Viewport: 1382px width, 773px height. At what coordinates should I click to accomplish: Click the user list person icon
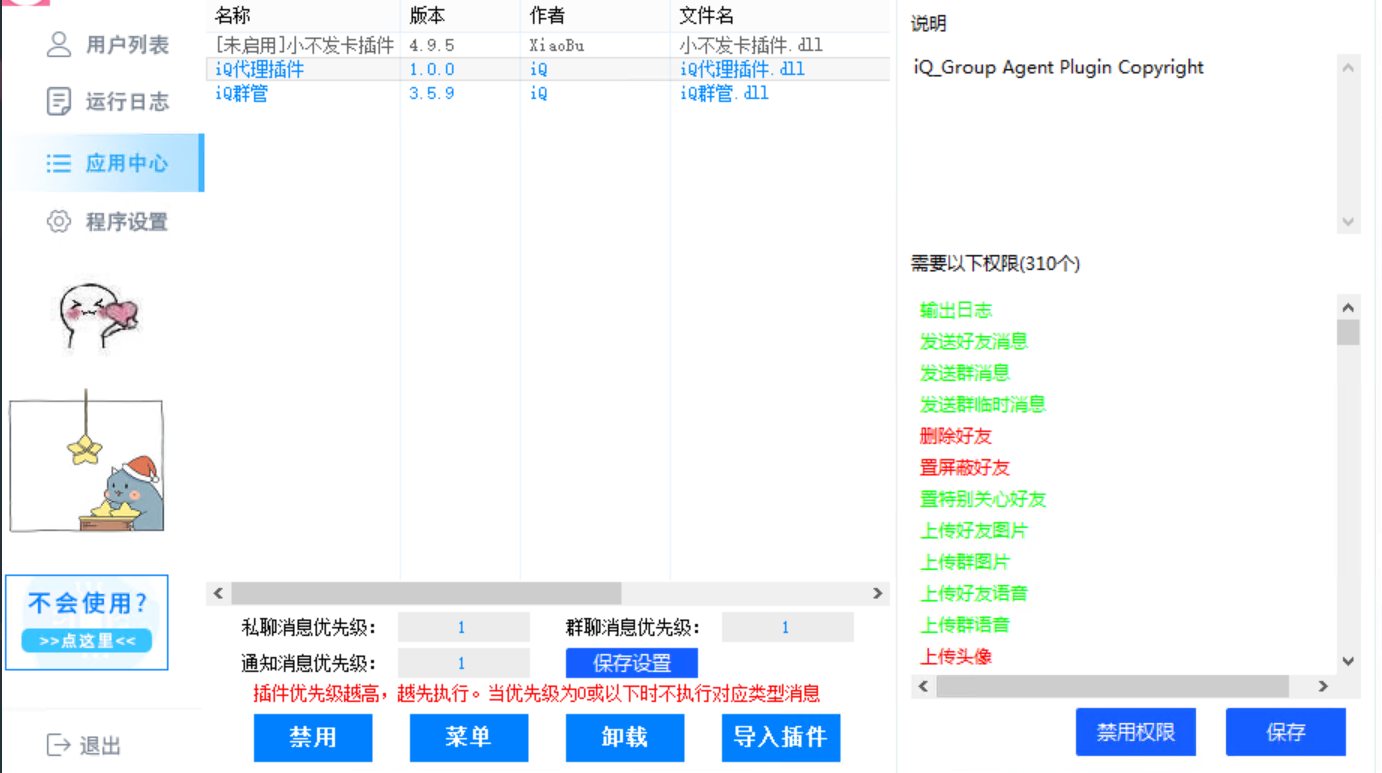(x=59, y=45)
